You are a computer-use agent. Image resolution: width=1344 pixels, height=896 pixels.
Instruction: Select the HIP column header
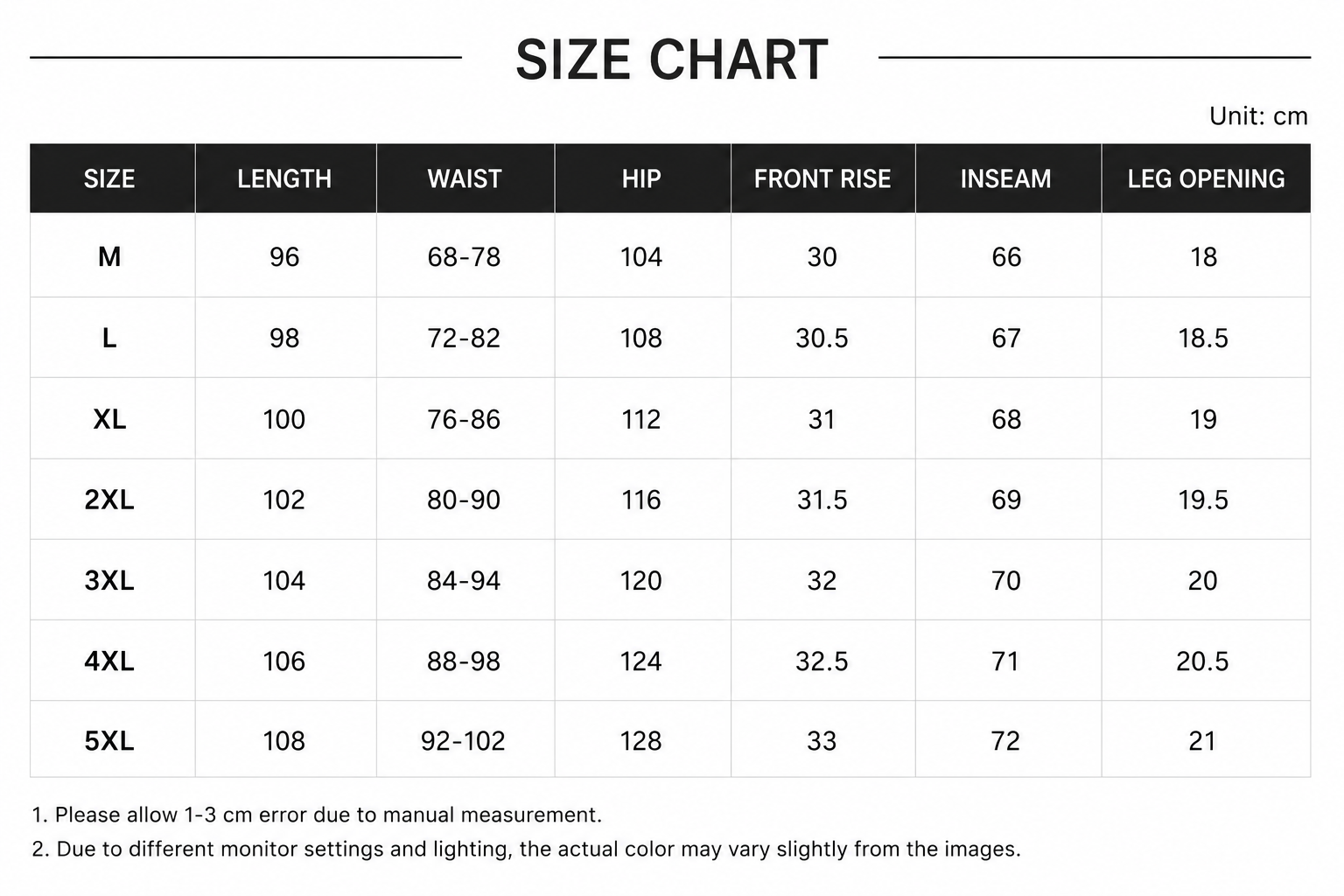coord(641,178)
